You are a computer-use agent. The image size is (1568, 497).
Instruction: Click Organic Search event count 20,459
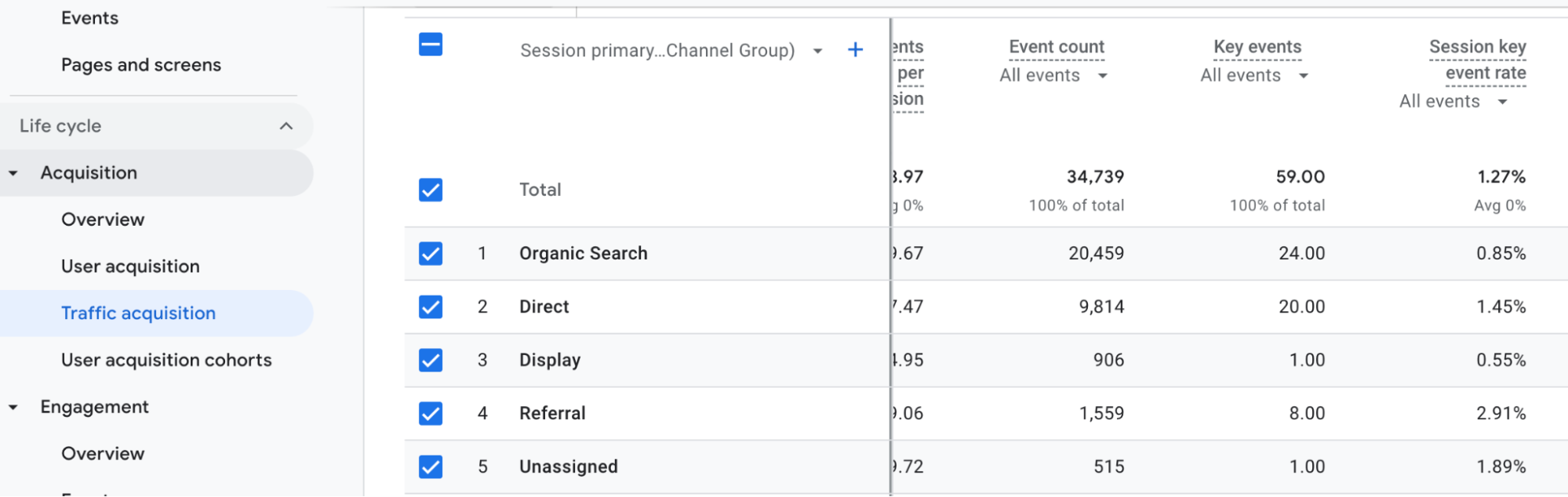pos(1096,254)
